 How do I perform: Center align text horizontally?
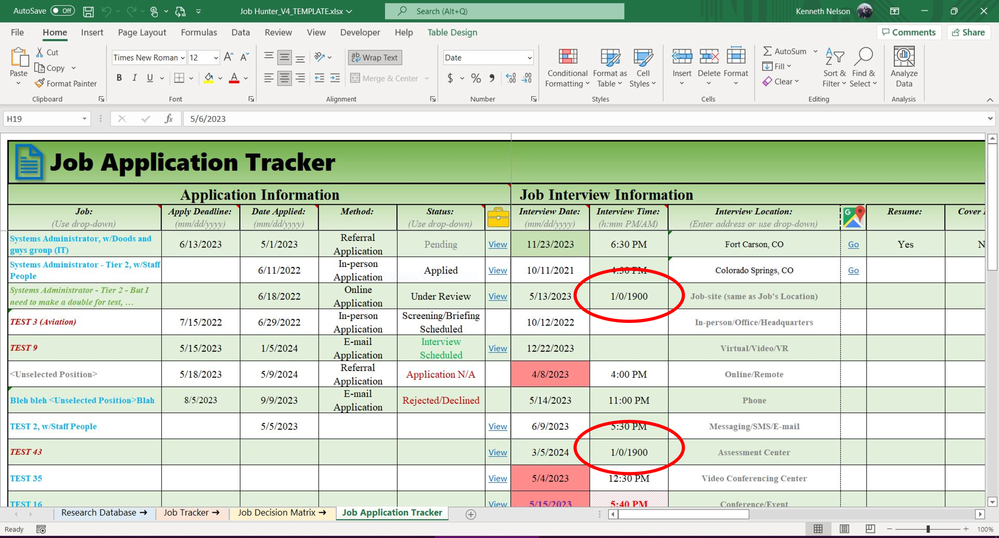click(x=284, y=78)
